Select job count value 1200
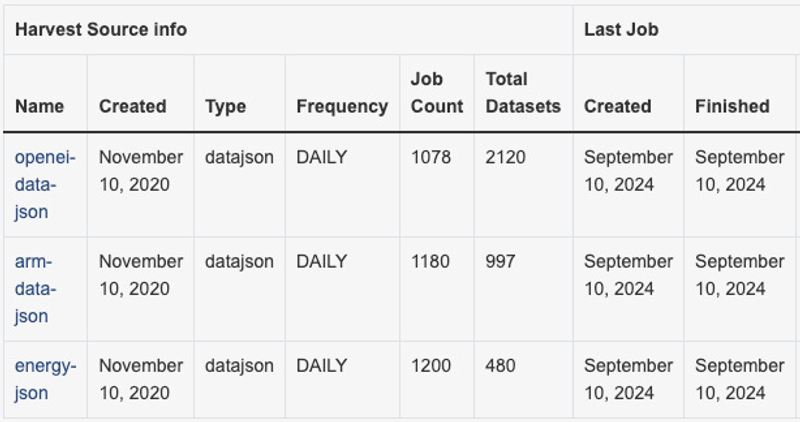 pyautogui.click(x=431, y=365)
